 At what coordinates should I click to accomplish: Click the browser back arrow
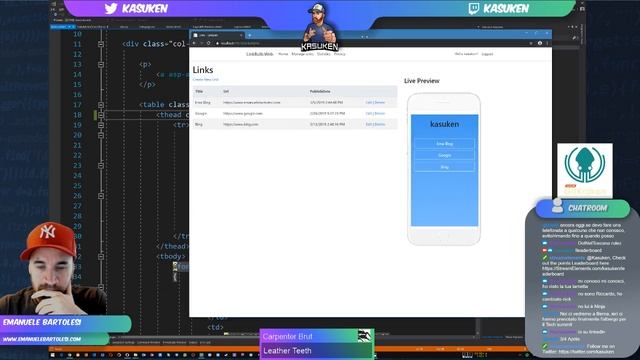(194, 43)
